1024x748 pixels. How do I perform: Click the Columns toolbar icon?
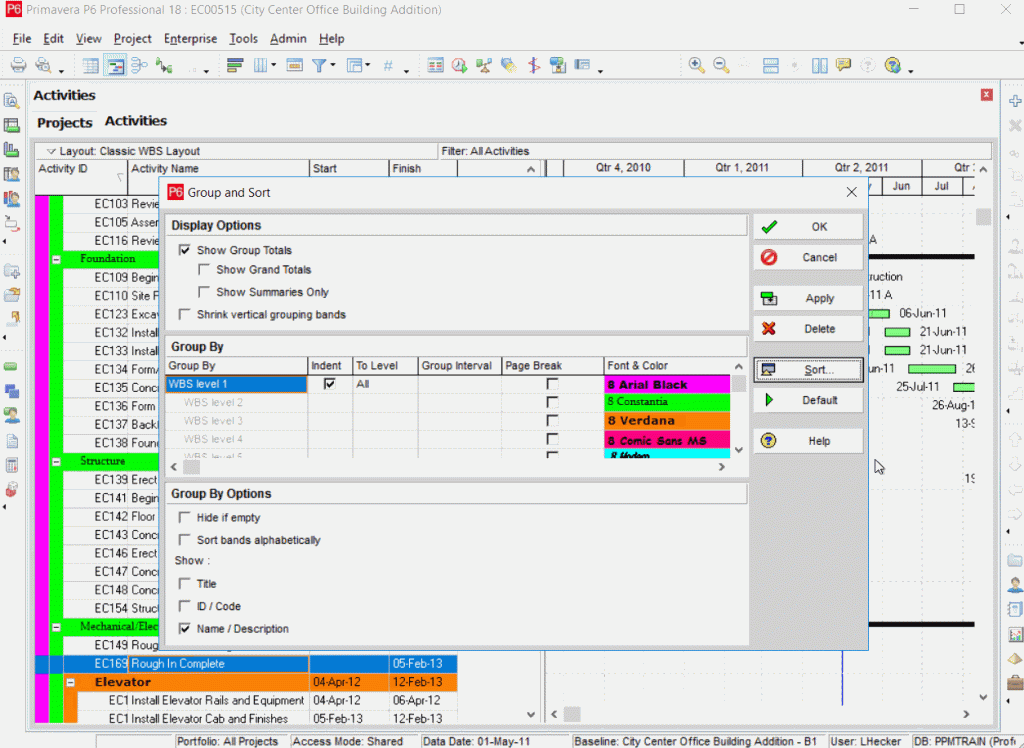click(261, 65)
